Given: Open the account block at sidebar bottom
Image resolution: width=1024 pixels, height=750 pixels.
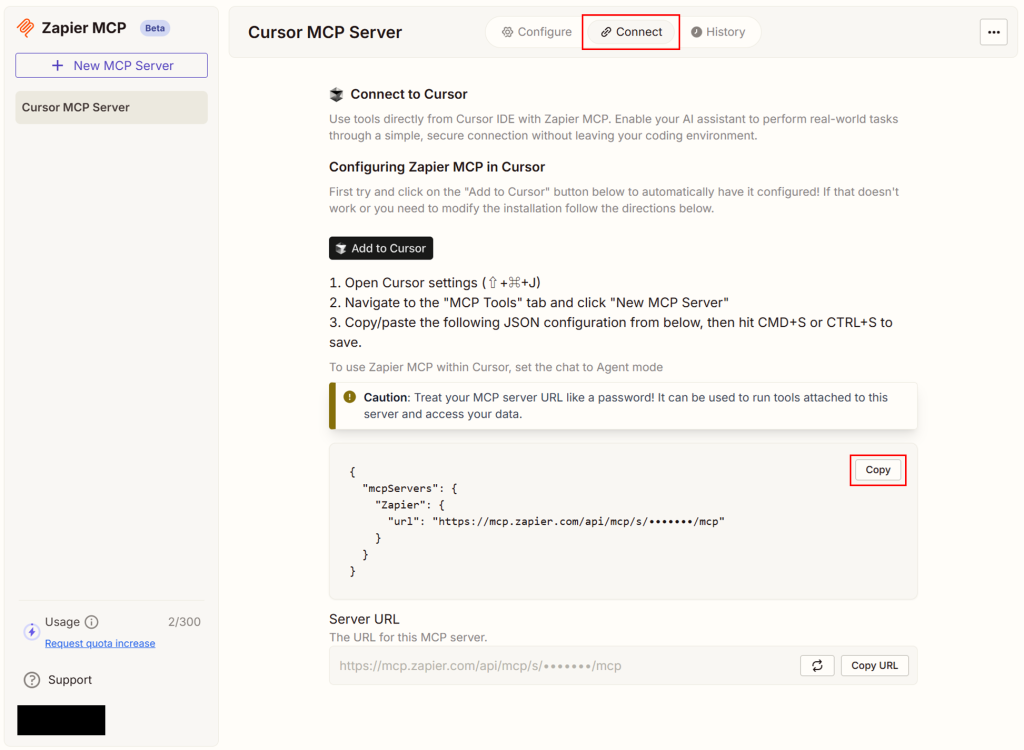Looking at the screenshot, I should (61, 720).
